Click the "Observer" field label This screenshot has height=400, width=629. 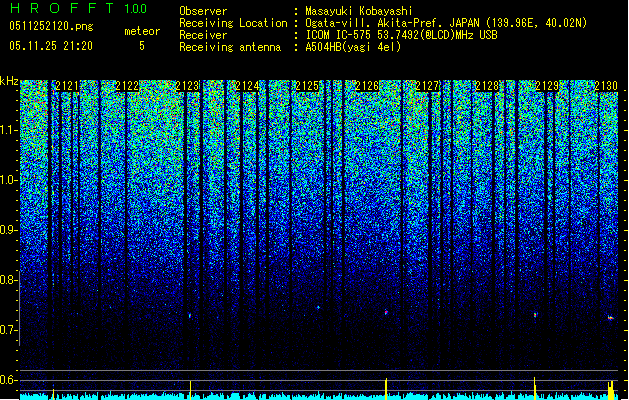pos(203,11)
